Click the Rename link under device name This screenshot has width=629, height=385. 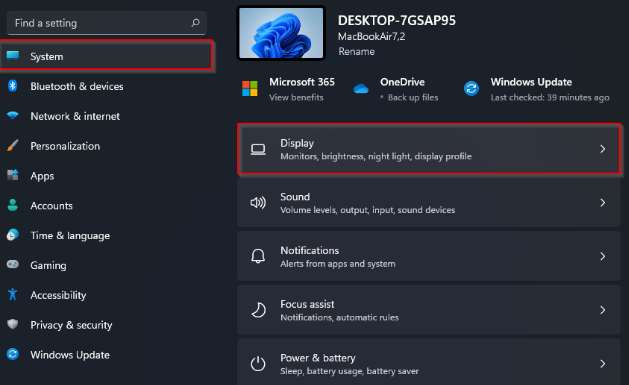pyautogui.click(x=357, y=52)
